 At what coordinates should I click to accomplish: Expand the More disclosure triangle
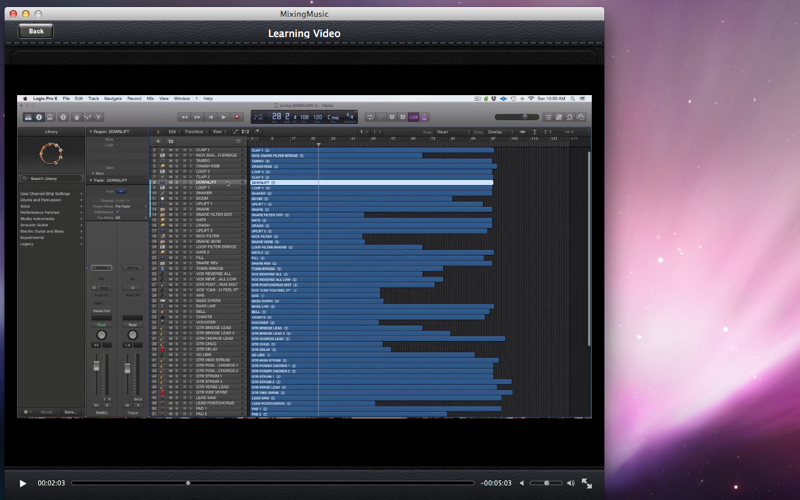point(93,173)
